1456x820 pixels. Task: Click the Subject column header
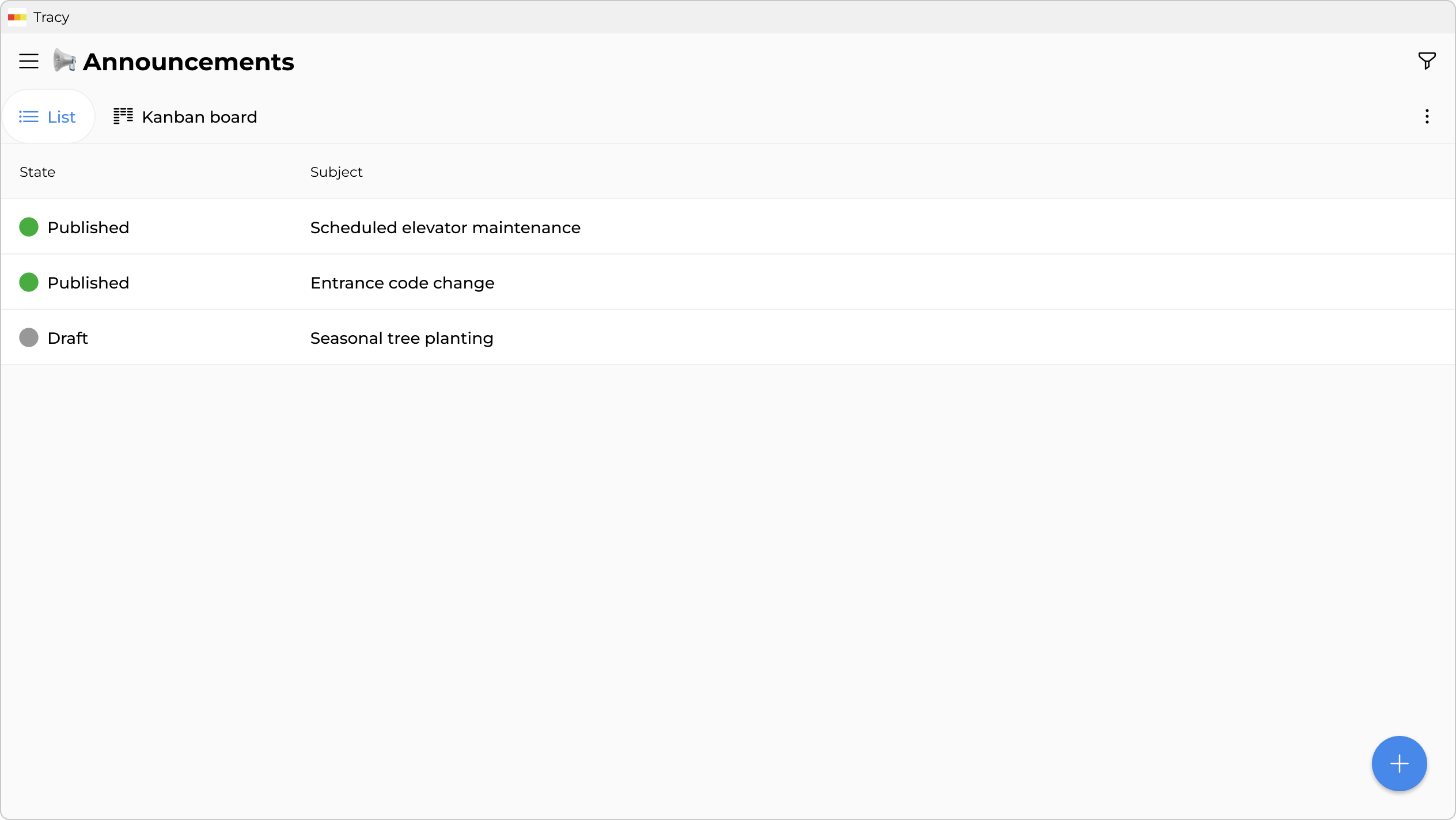(336, 171)
